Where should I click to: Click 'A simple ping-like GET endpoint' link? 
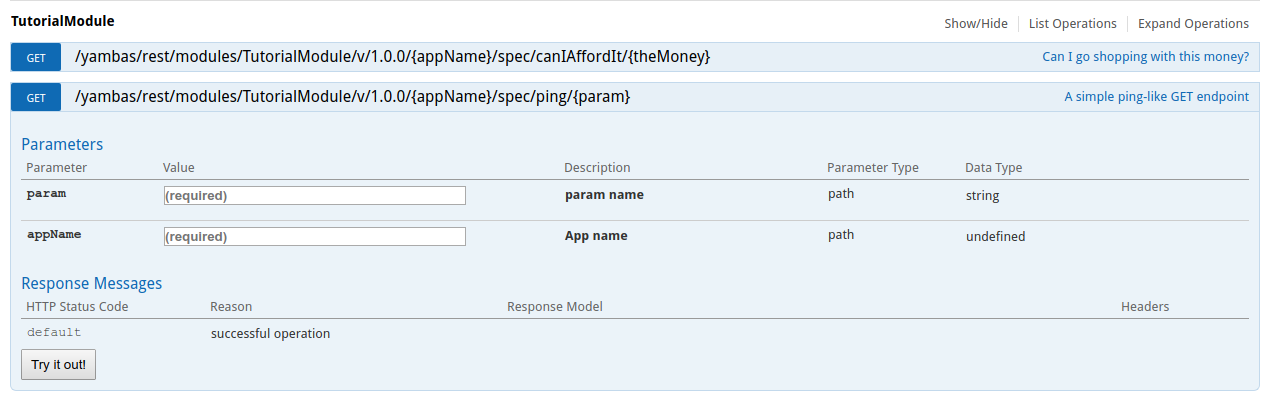coord(1156,97)
